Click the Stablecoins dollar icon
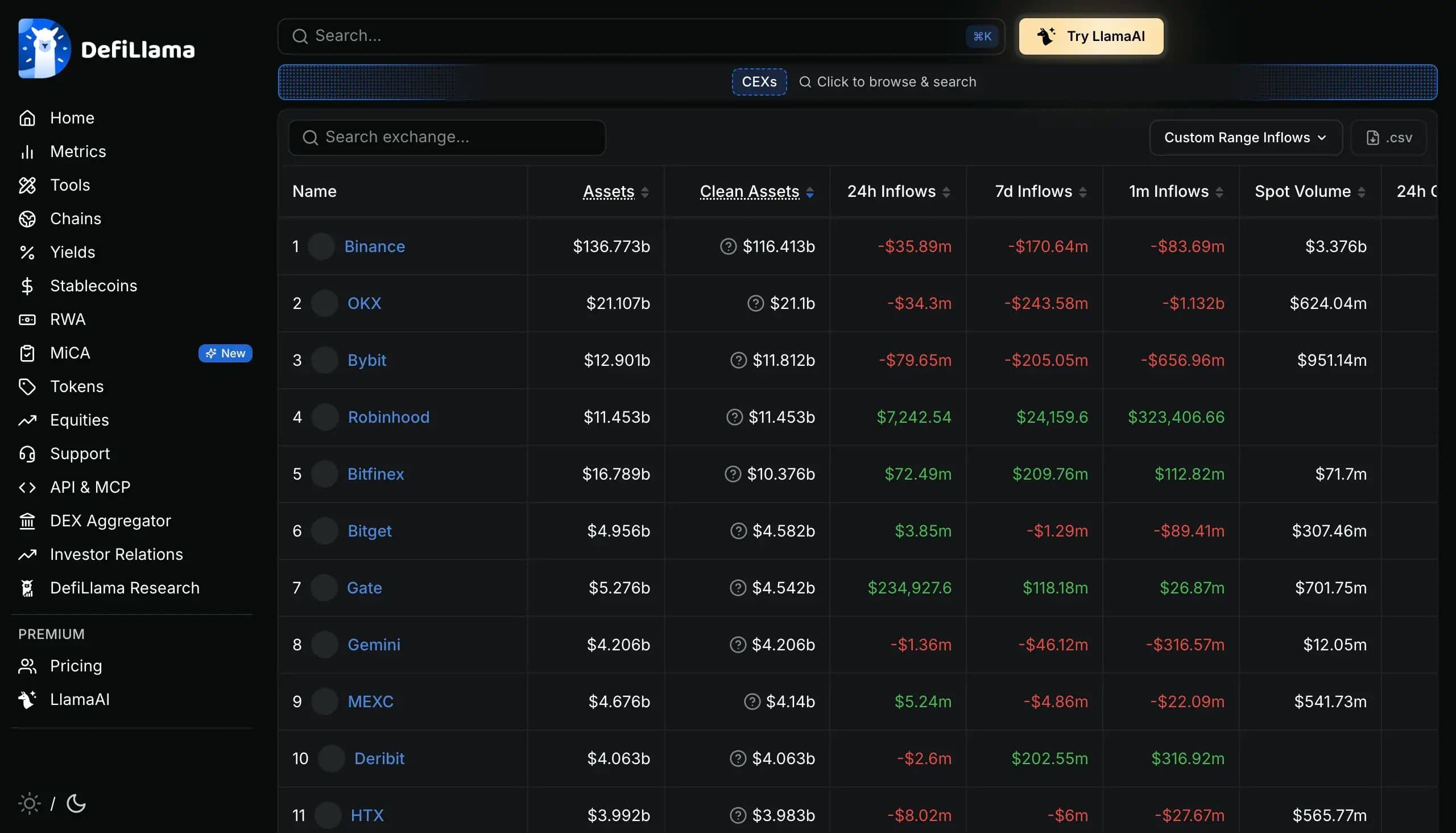This screenshot has height=833, width=1456. (27, 286)
